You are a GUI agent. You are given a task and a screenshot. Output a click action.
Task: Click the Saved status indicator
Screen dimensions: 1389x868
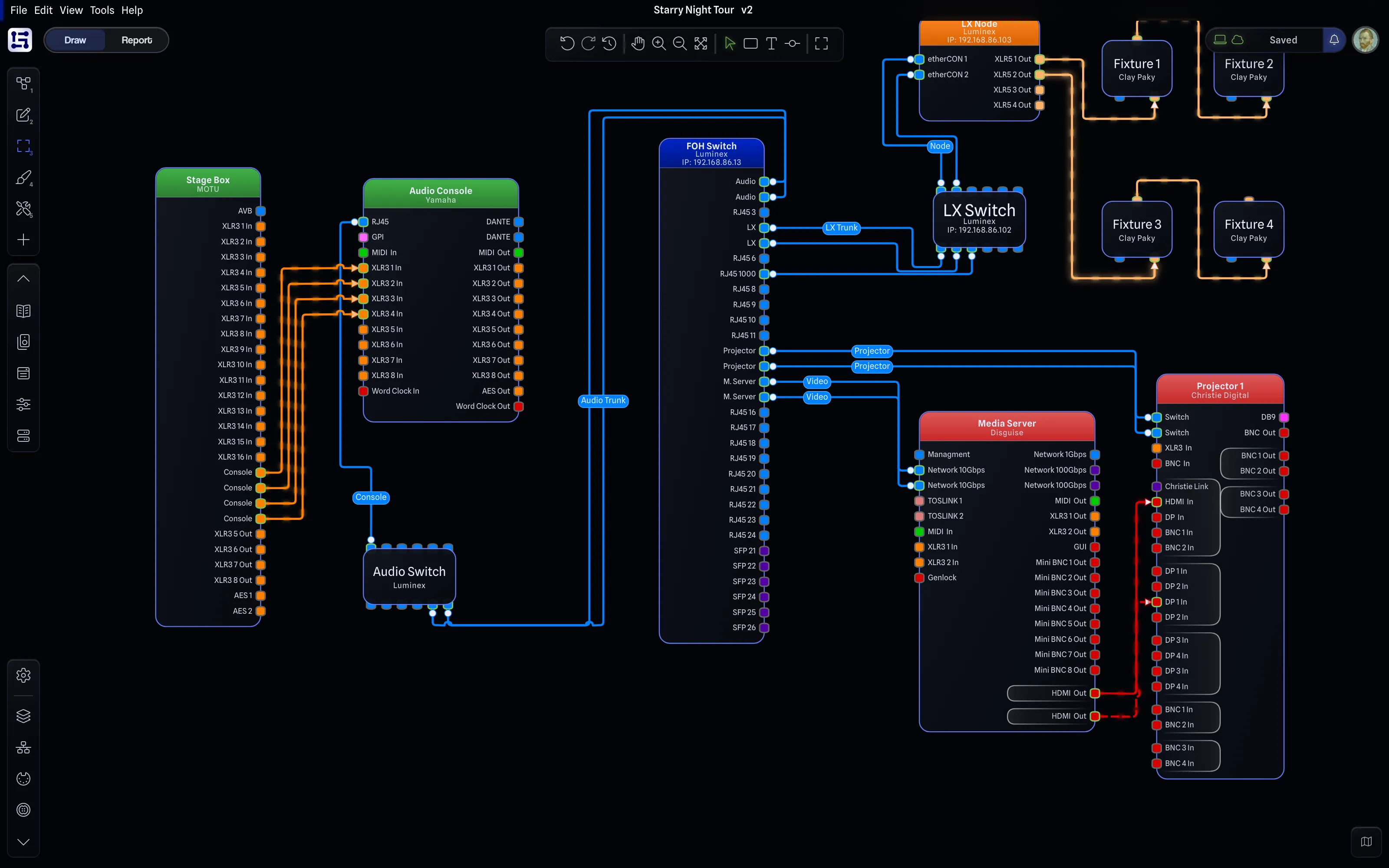(1283, 40)
